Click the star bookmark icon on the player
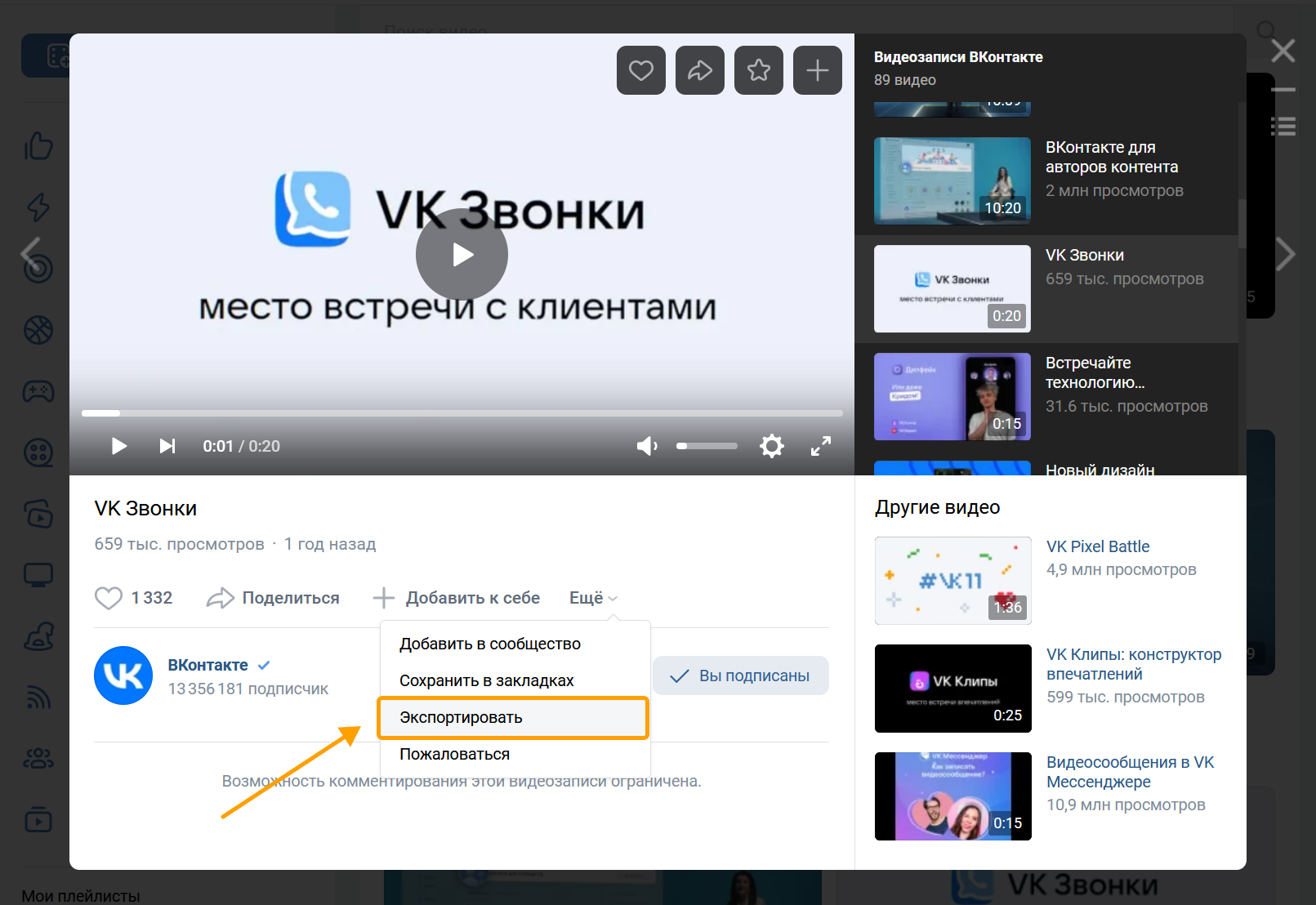 758,70
